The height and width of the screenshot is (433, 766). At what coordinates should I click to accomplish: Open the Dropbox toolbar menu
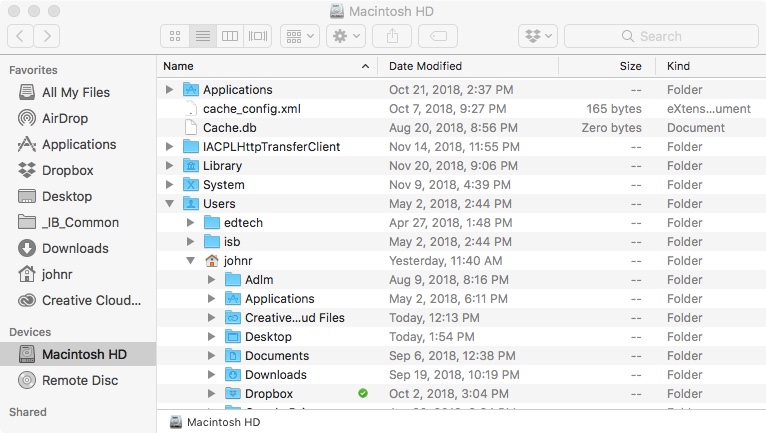point(537,36)
